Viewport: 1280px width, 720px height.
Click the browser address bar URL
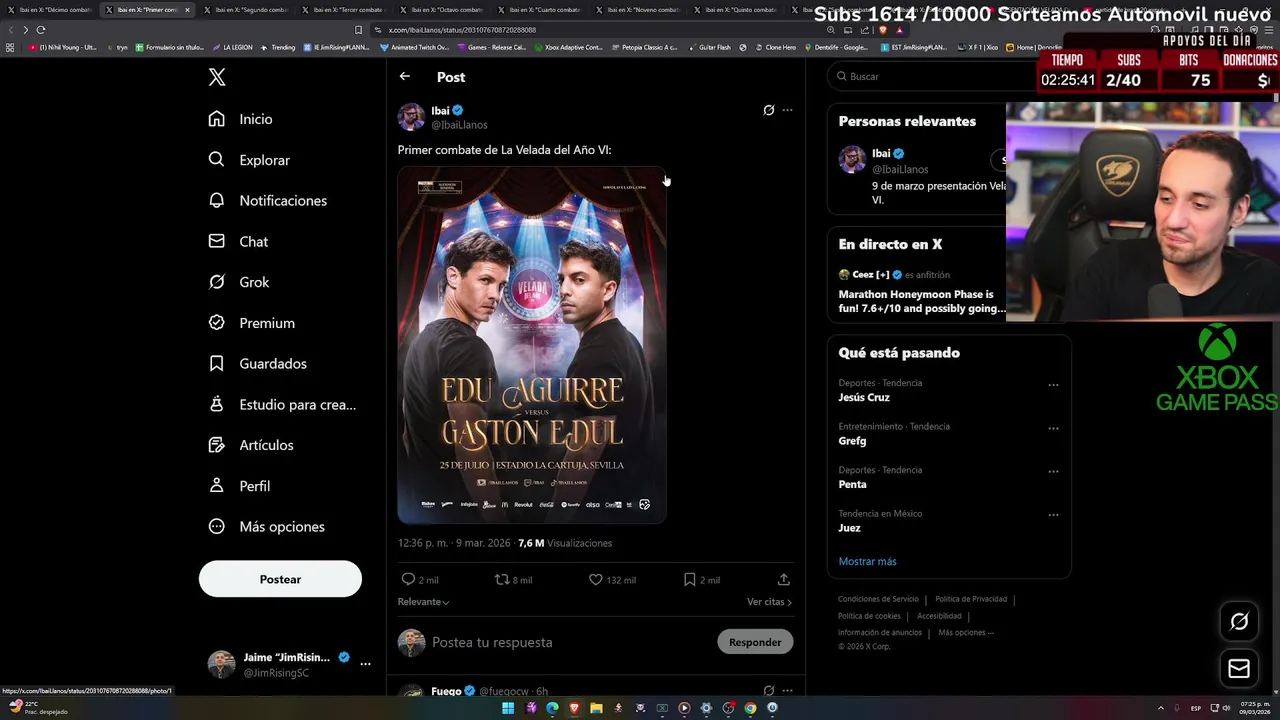click(461, 30)
